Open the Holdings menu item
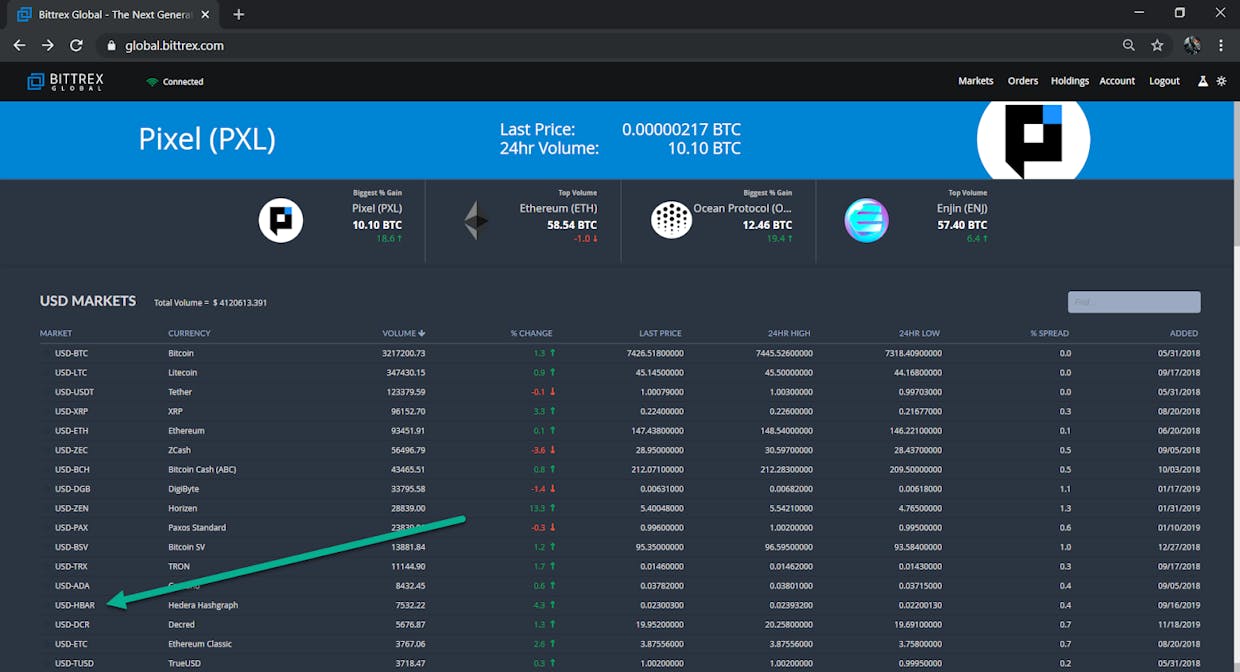 click(x=1070, y=81)
